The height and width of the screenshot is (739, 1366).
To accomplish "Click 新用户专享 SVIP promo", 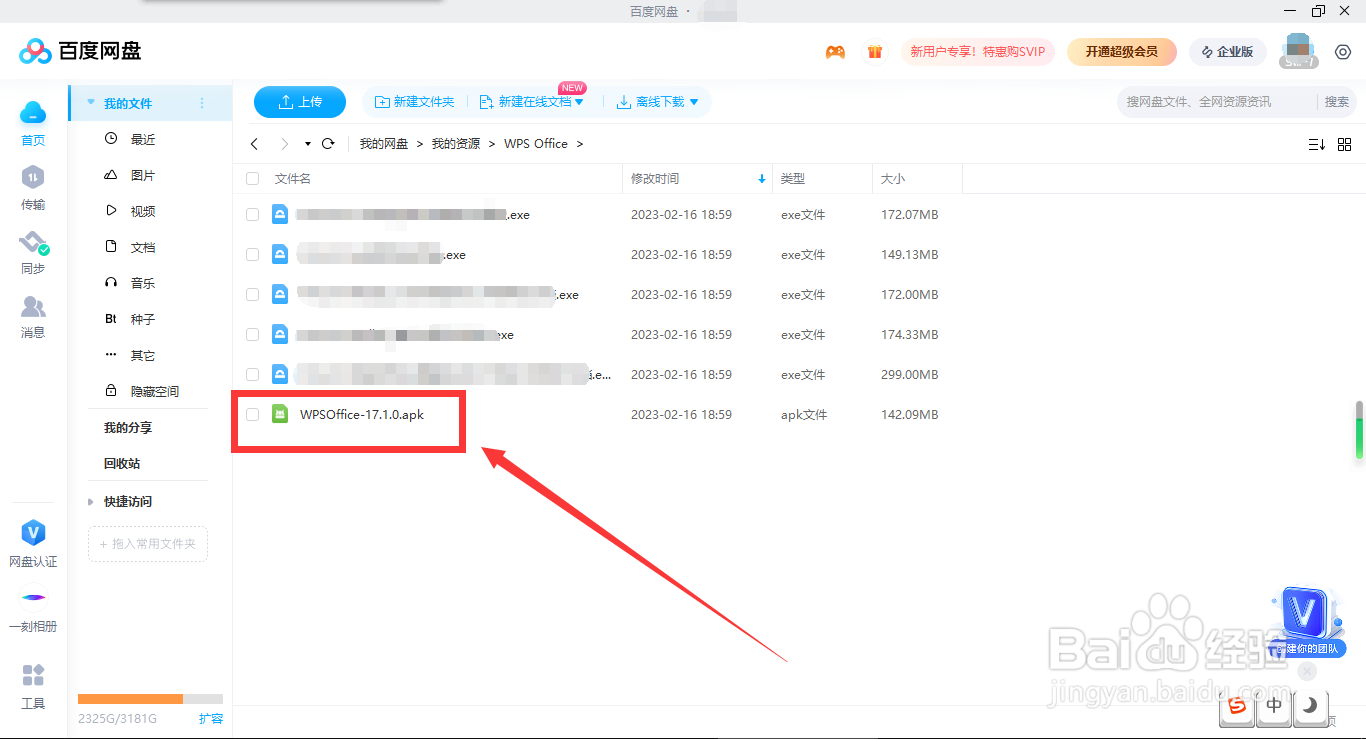I will [x=978, y=51].
